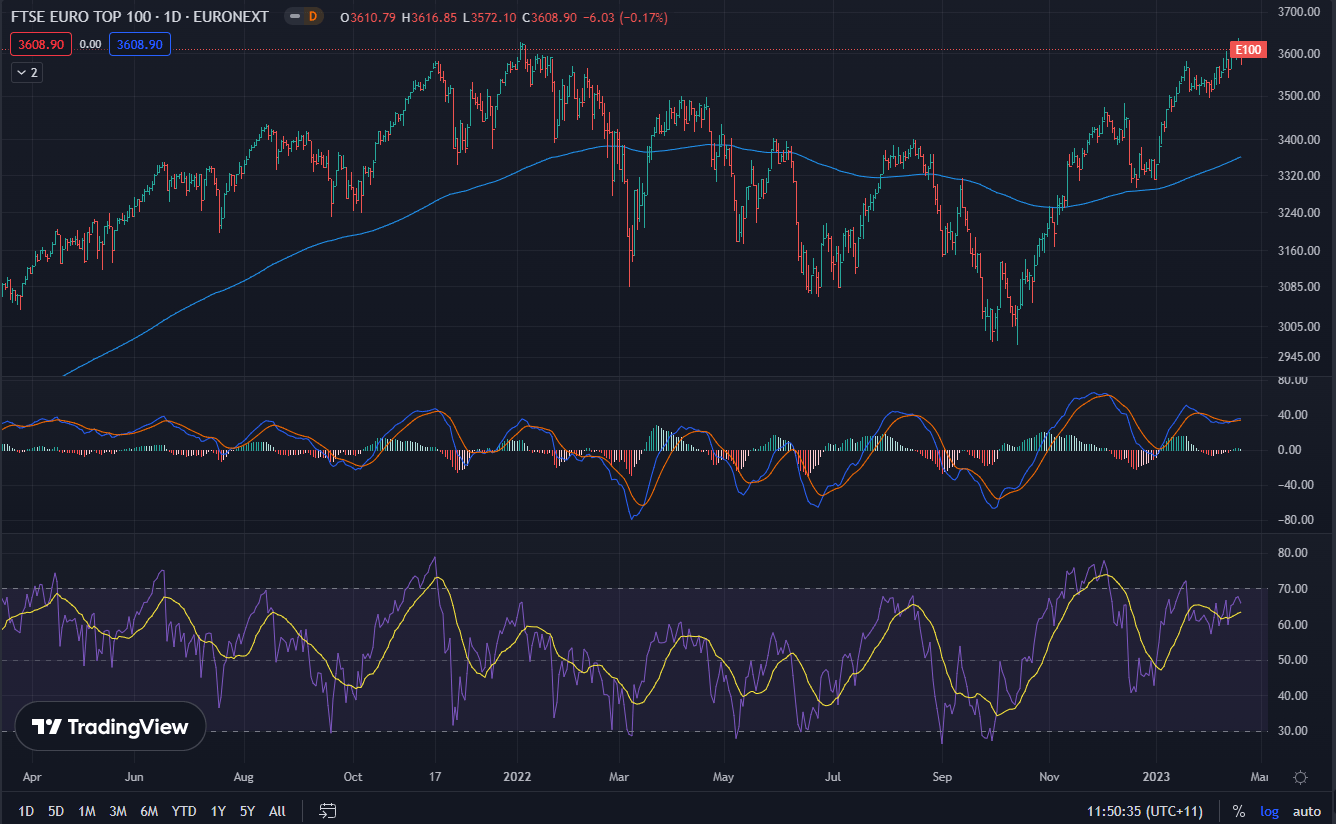Click the −80.00 MACD axis label
The width and height of the screenshot is (1336, 824).
point(1297,520)
